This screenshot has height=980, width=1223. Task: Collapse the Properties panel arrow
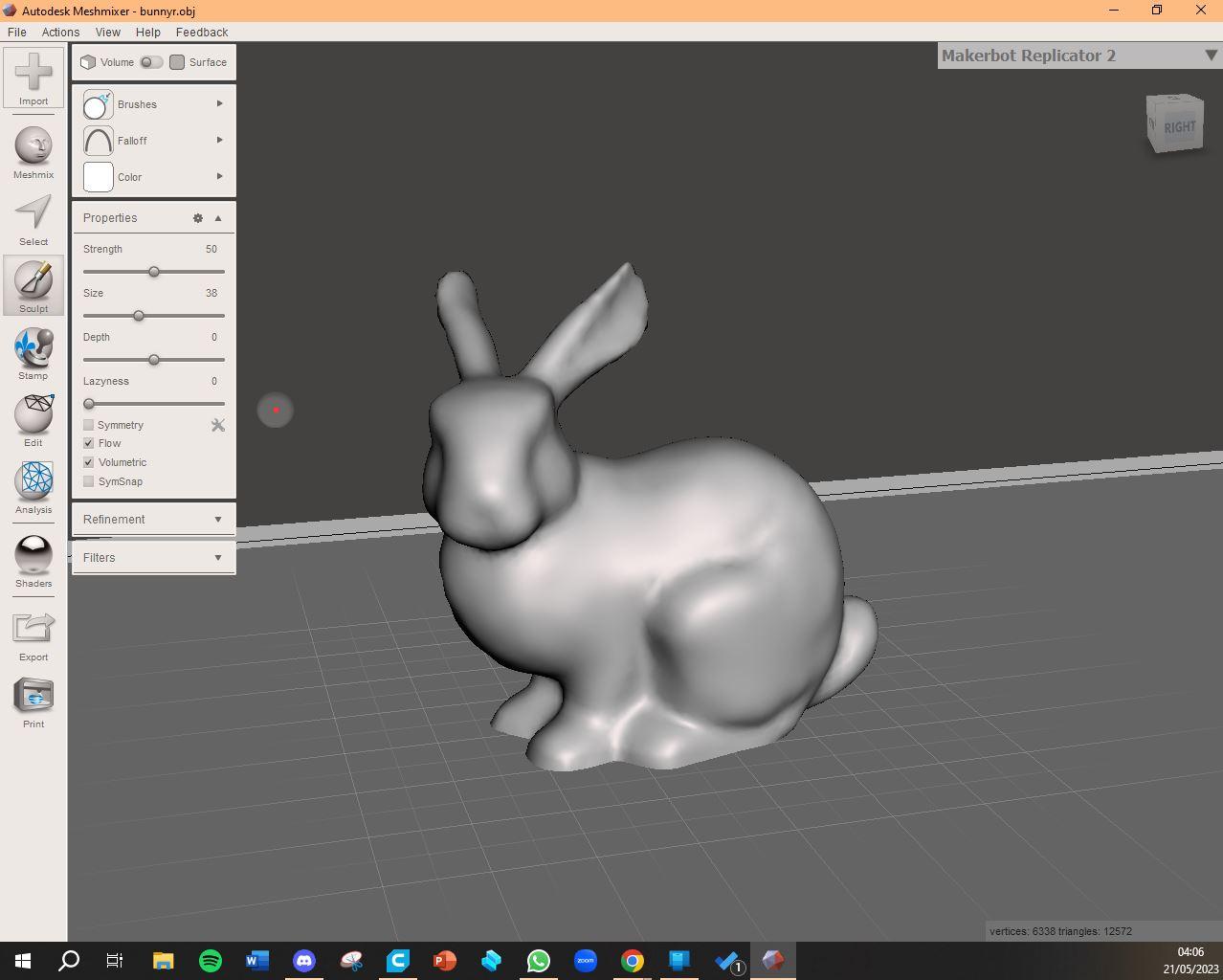218,218
